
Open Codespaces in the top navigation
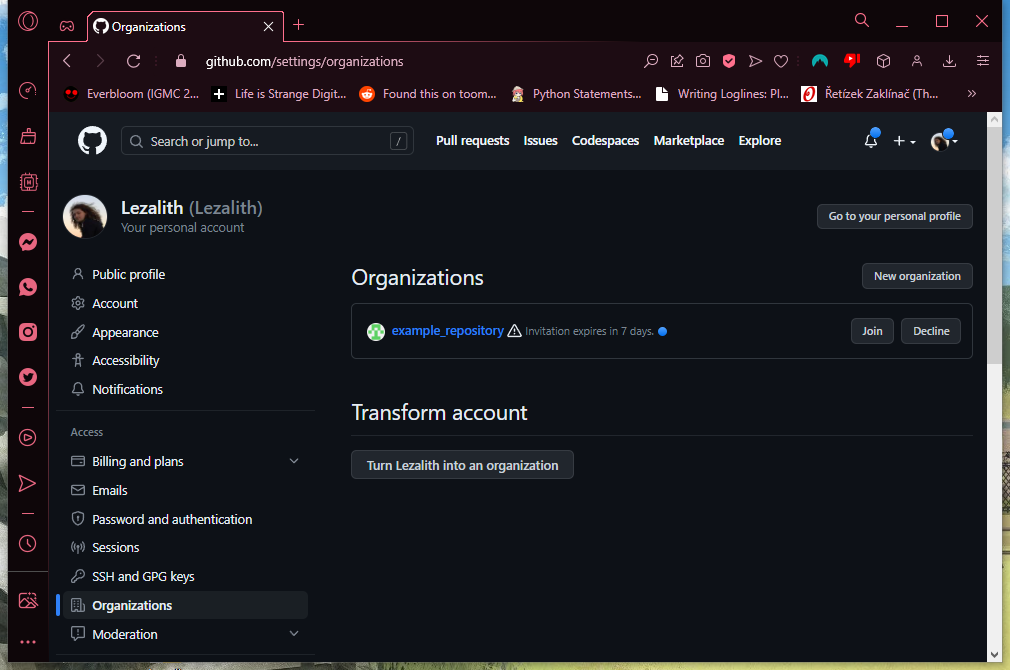point(605,140)
